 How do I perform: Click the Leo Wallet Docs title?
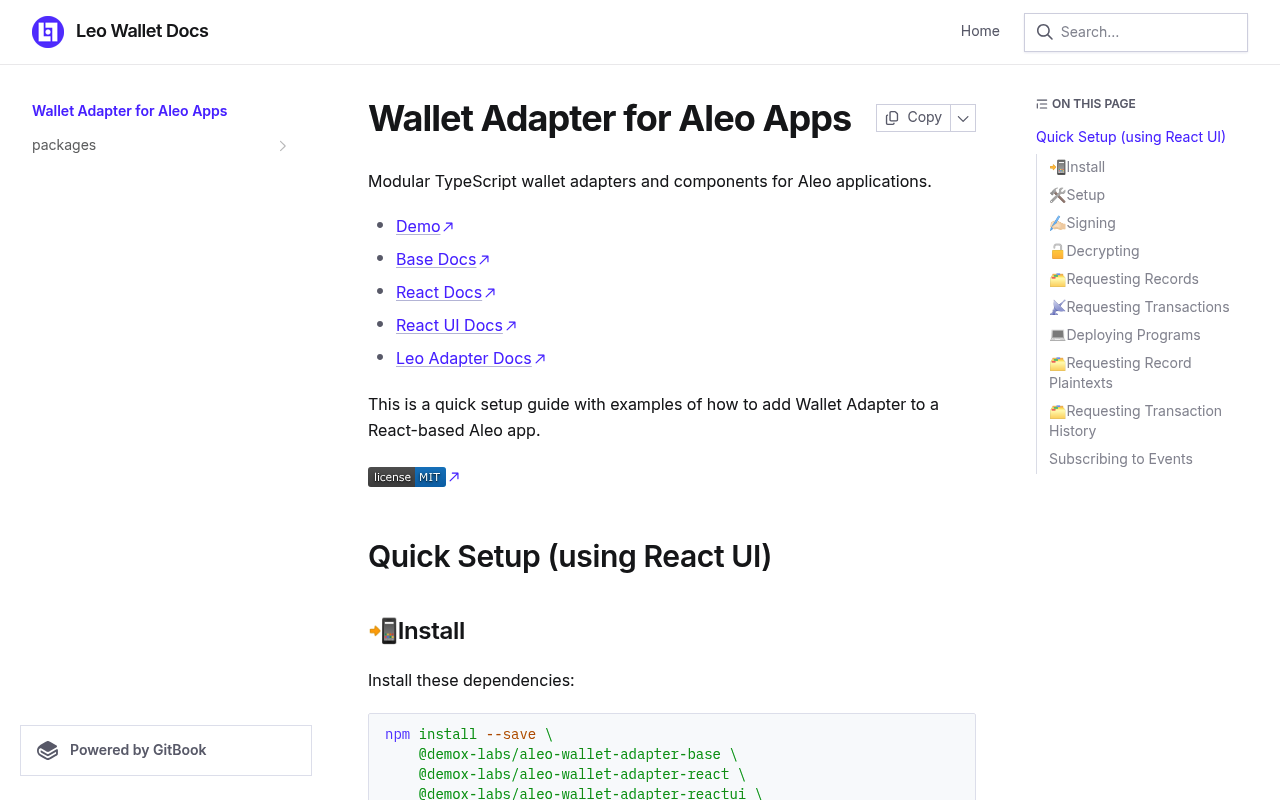142,31
